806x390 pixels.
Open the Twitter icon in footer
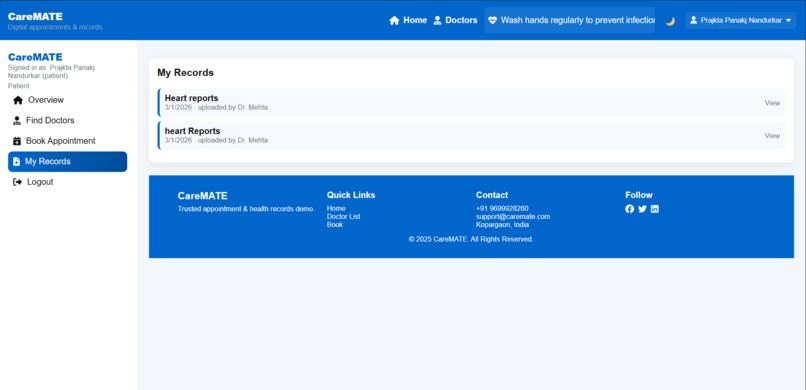pyautogui.click(x=643, y=209)
